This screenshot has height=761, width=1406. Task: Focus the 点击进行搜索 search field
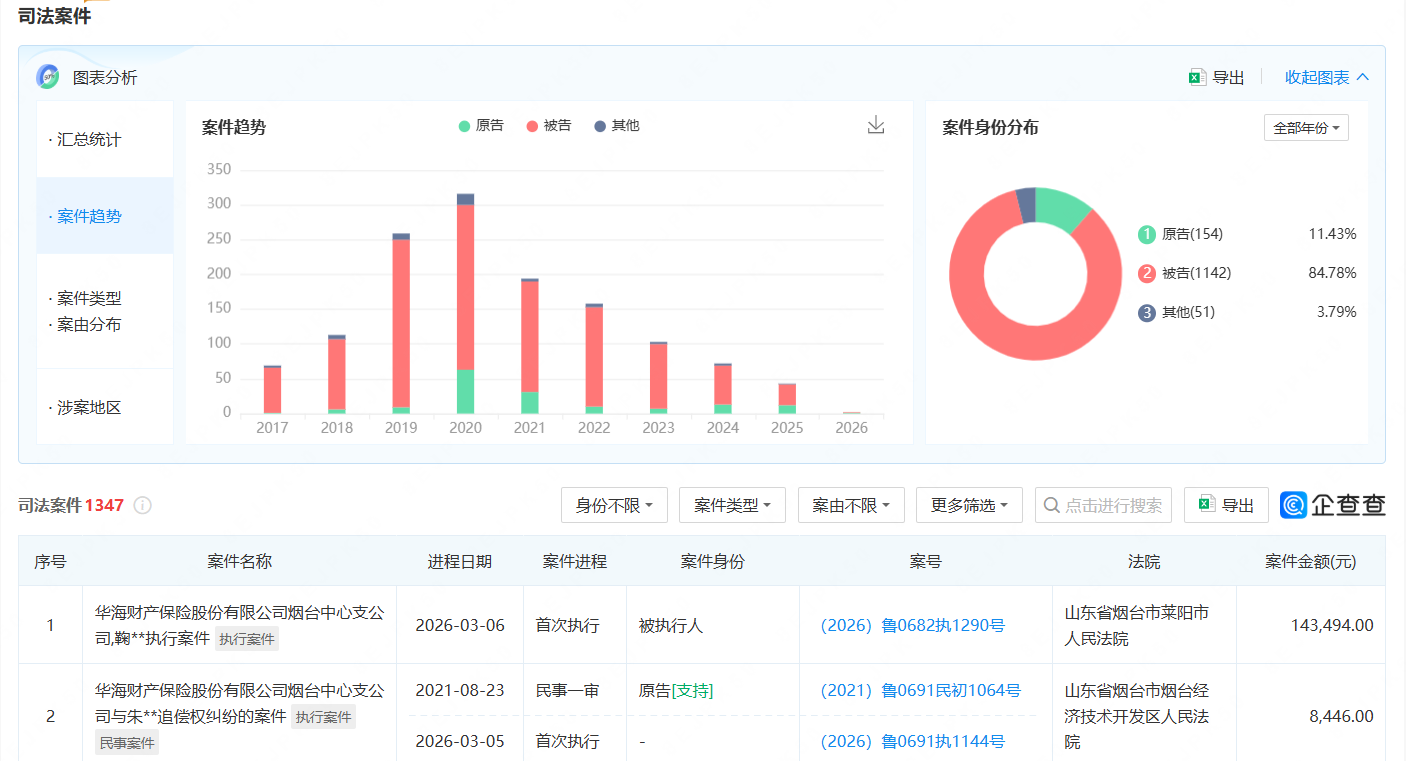tap(1112, 505)
